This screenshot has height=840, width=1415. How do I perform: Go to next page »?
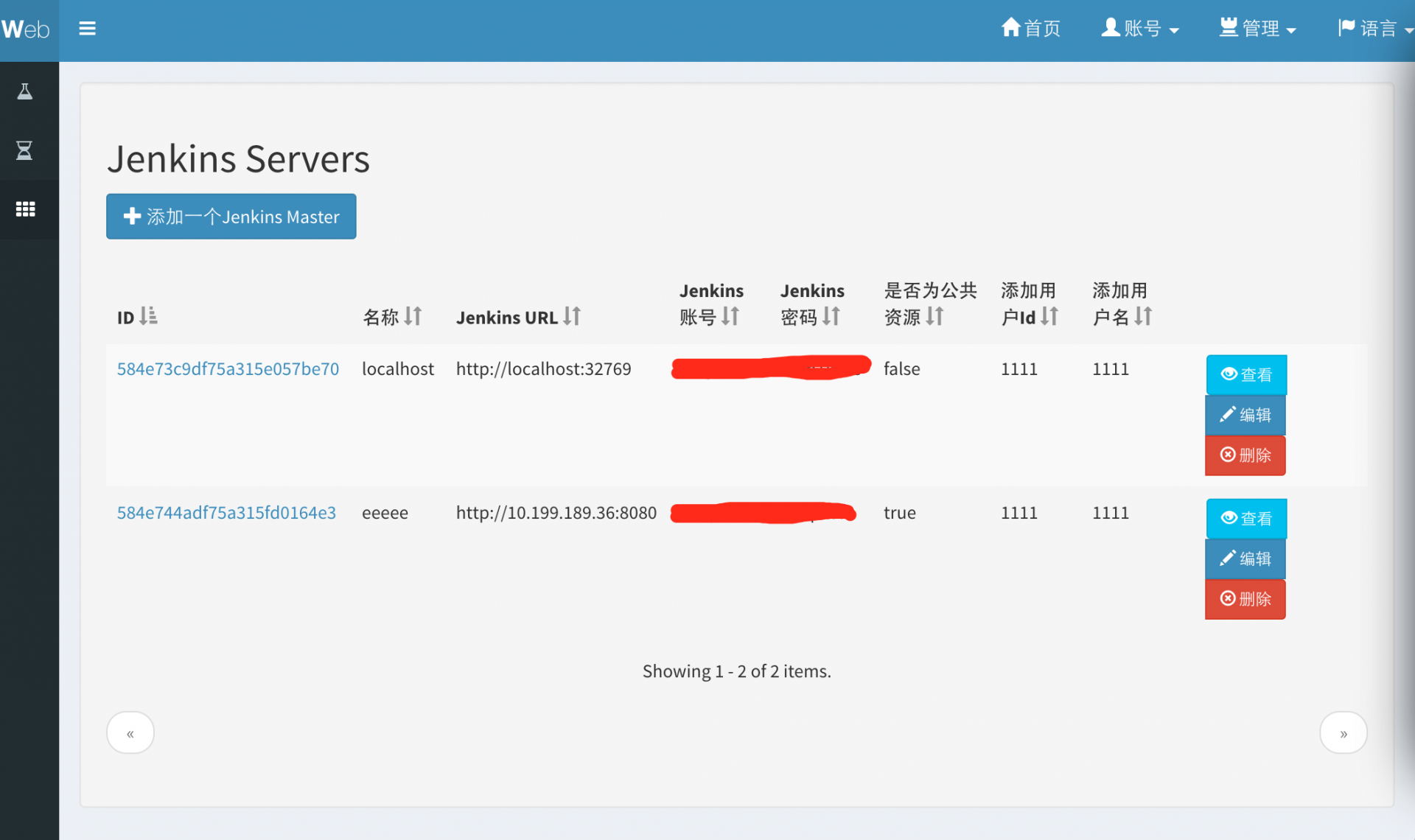click(x=1343, y=733)
